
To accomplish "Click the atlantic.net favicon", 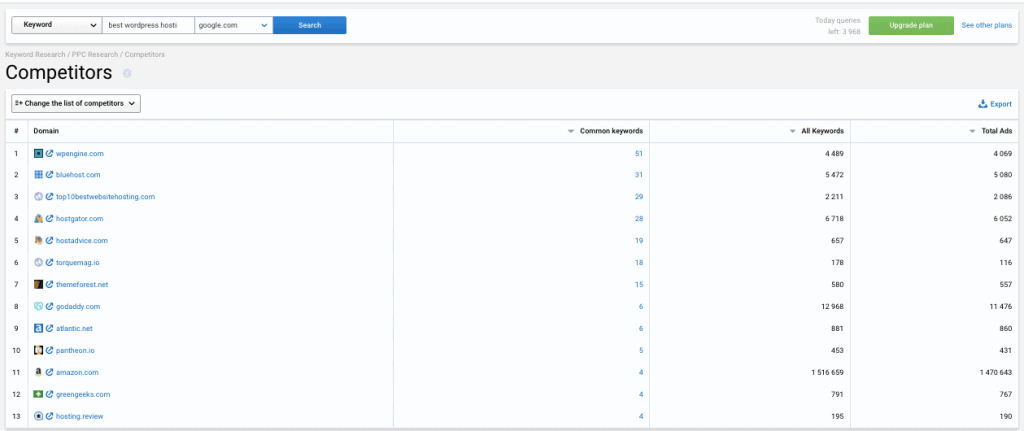I will (x=39, y=328).
